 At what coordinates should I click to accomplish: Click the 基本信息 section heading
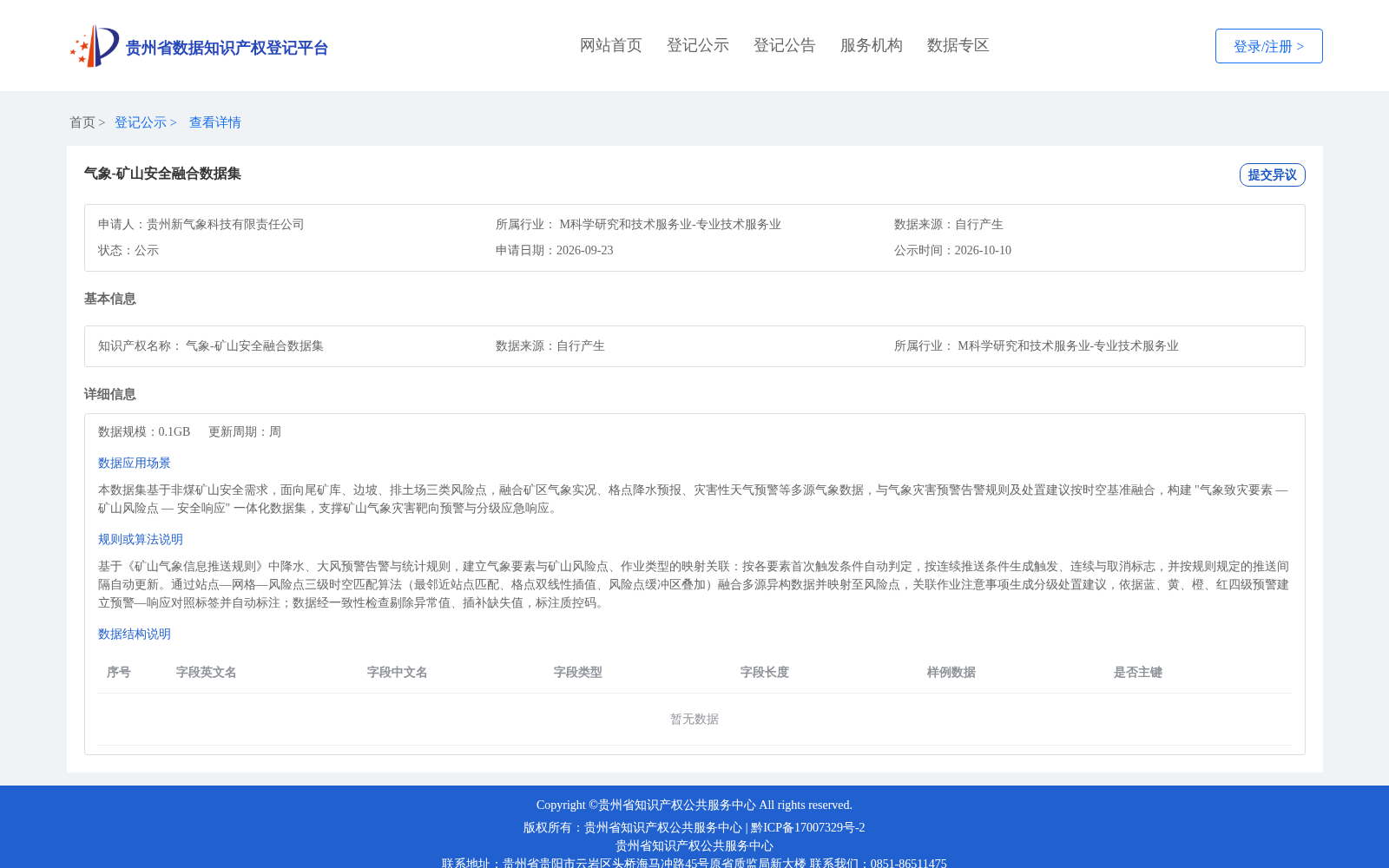click(x=110, y=299)
